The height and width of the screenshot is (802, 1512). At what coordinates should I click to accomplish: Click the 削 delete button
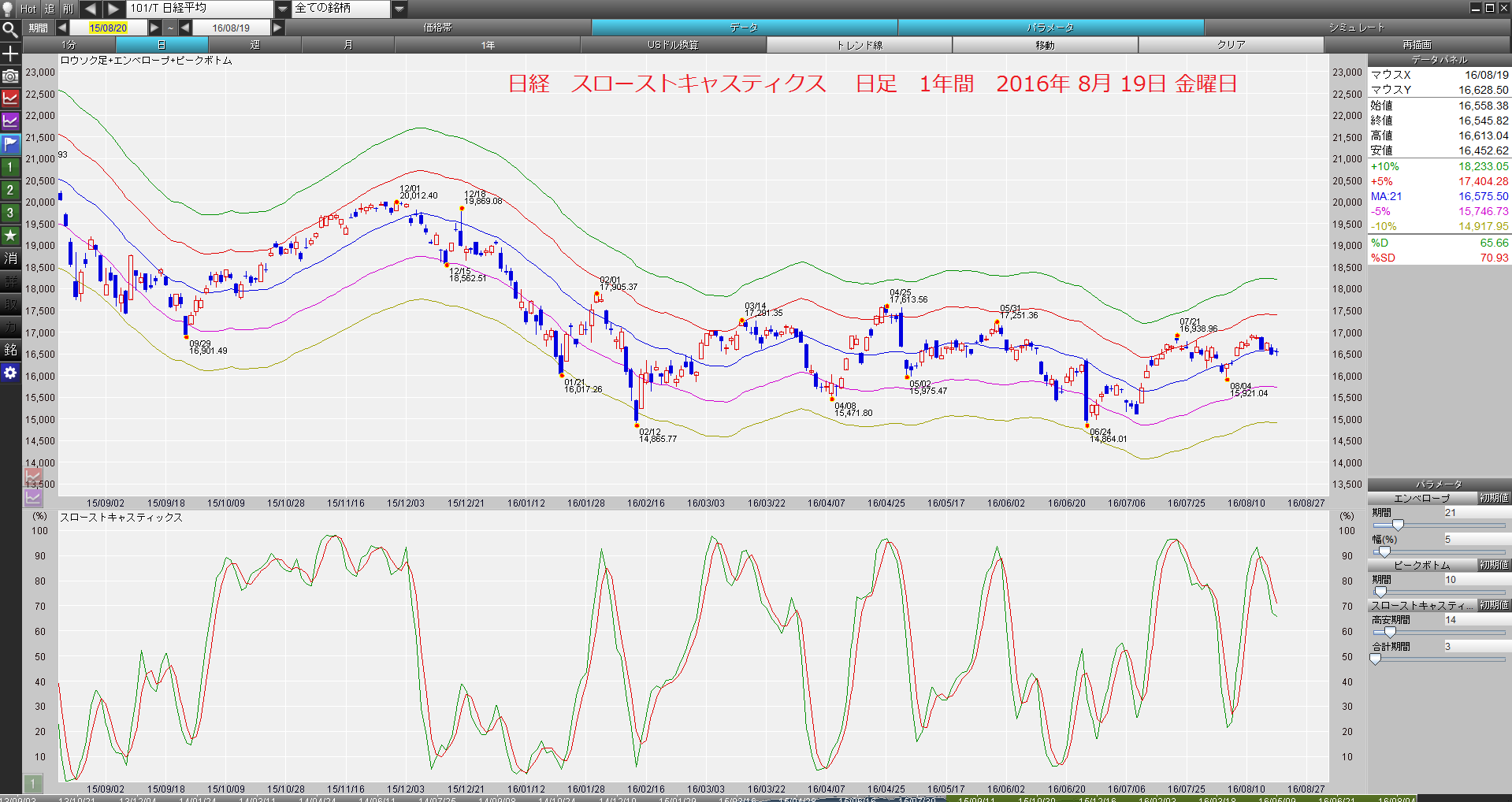69,9
